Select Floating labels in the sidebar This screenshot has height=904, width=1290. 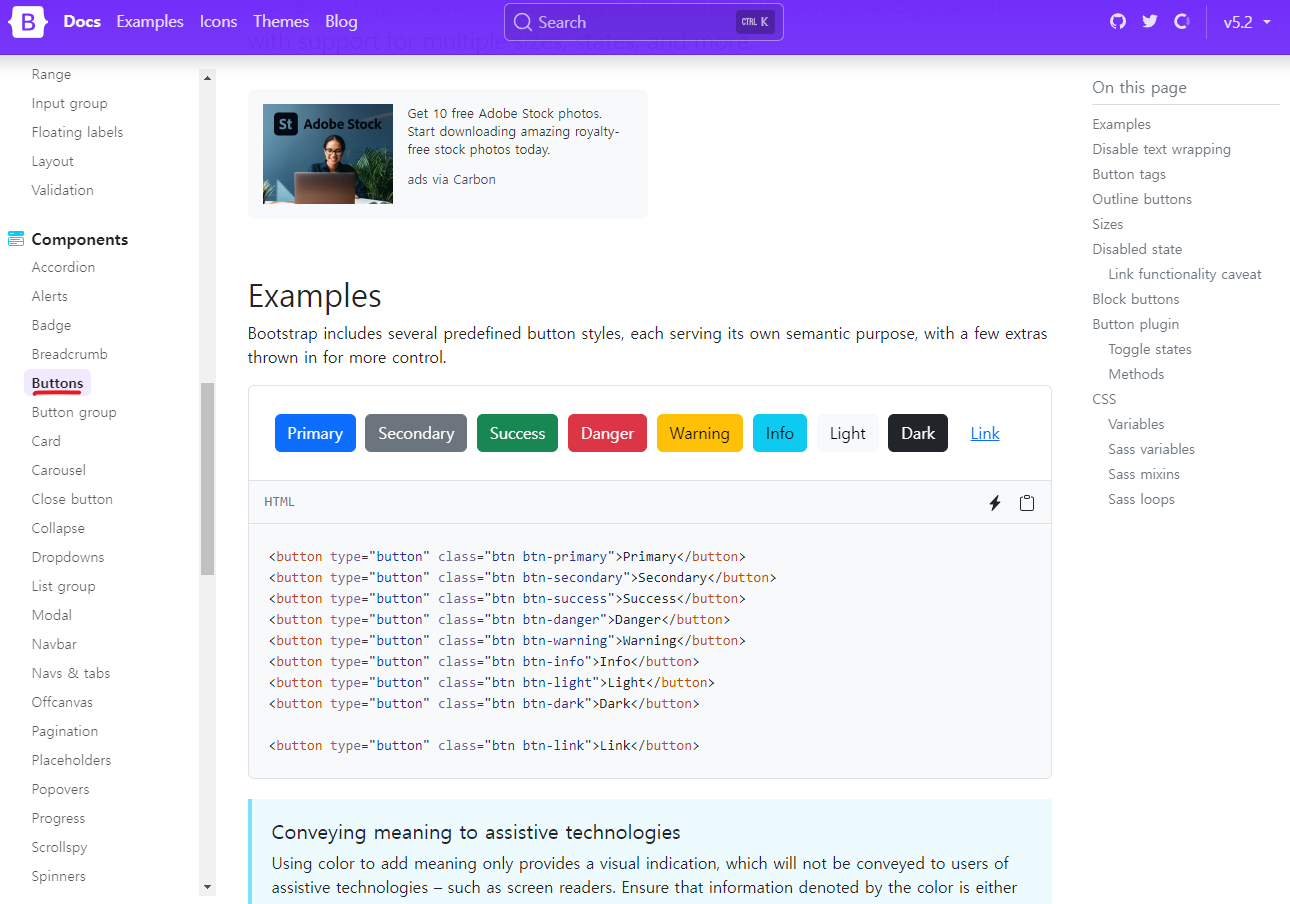click(77, 132)
